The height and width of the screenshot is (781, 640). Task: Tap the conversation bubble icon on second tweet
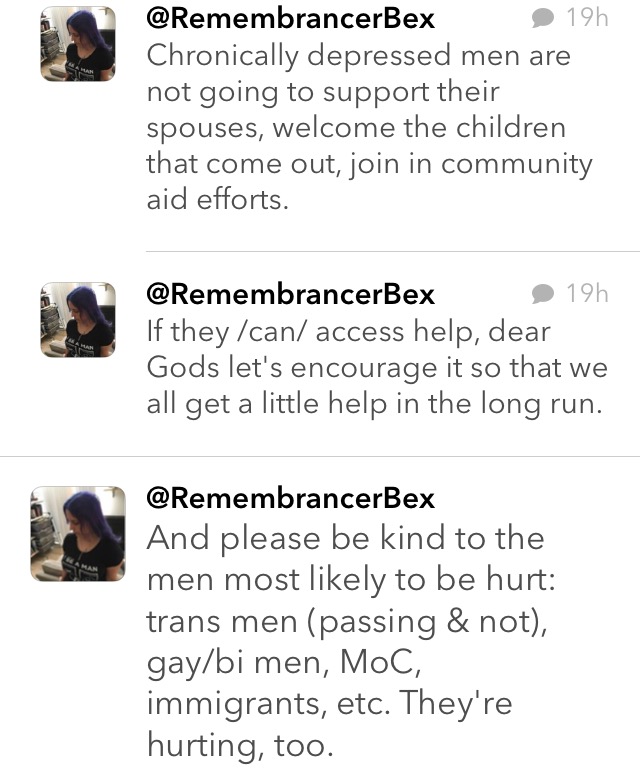click(x=543, y=294)
